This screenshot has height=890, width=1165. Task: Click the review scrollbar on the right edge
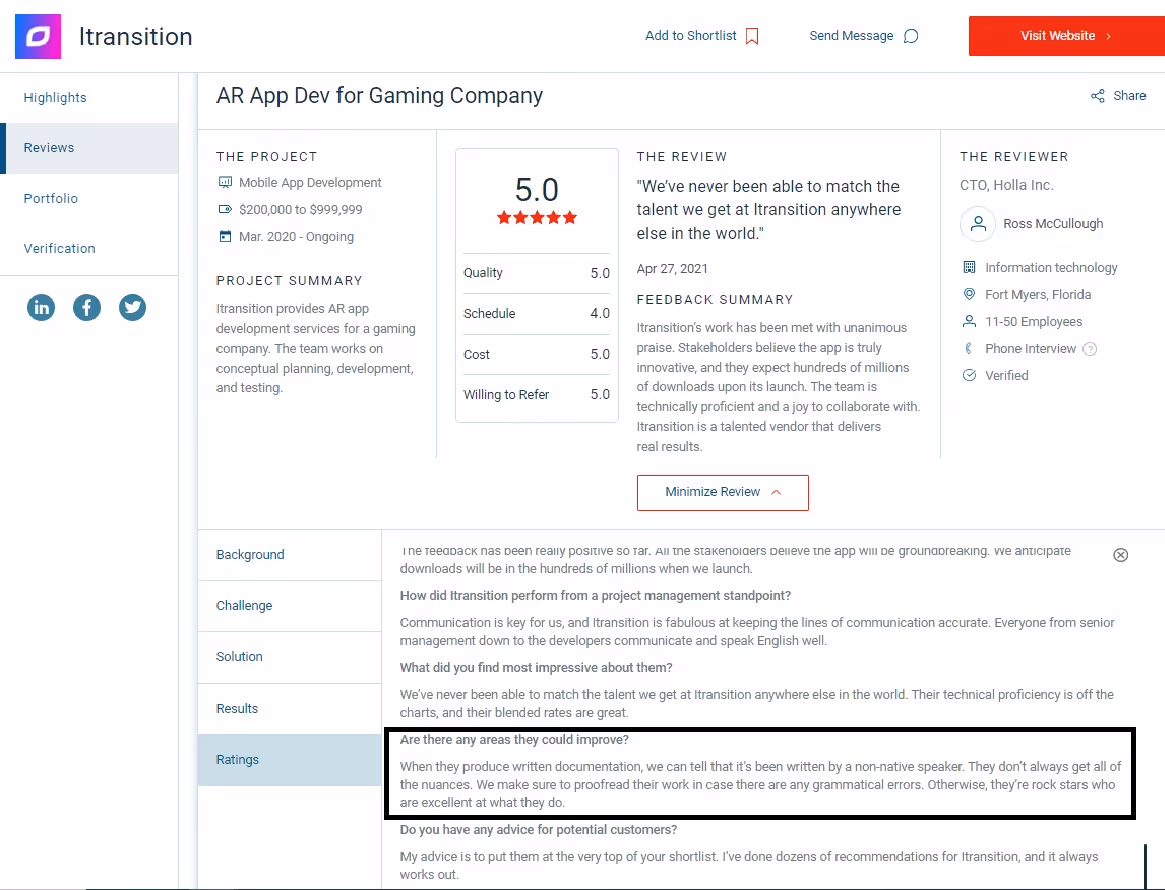tap(1145, 865)
